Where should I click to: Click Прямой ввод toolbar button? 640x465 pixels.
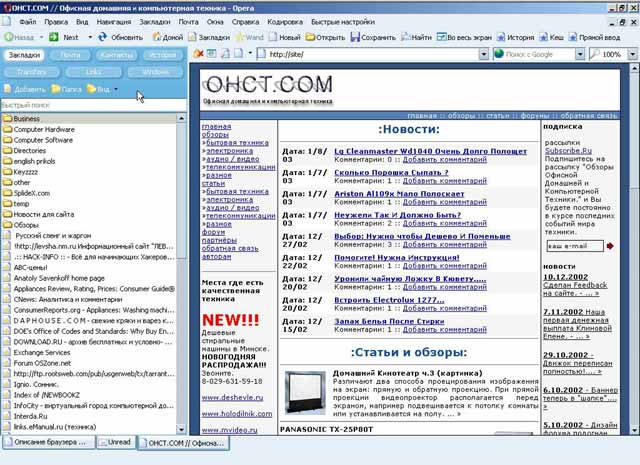[x=594, y=37]
